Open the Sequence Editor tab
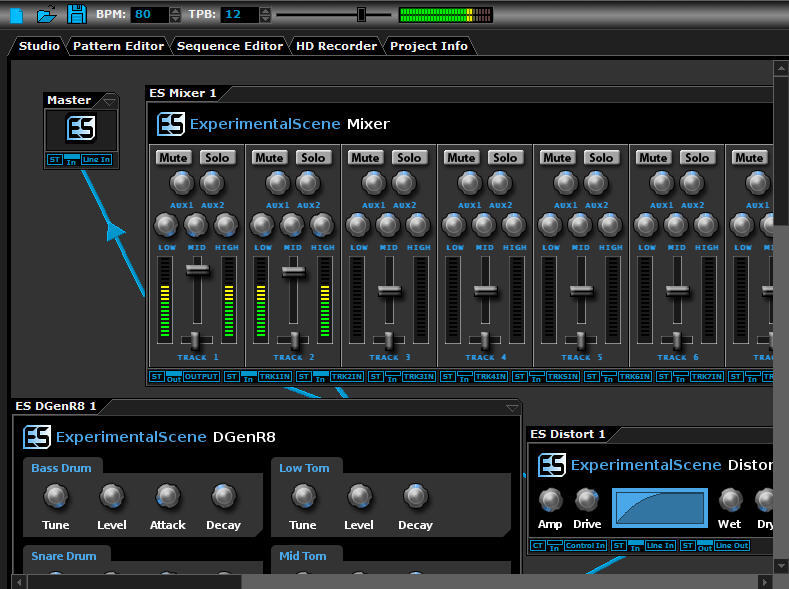This screenshot has width=789, height=589. click(x=229, y=46)
